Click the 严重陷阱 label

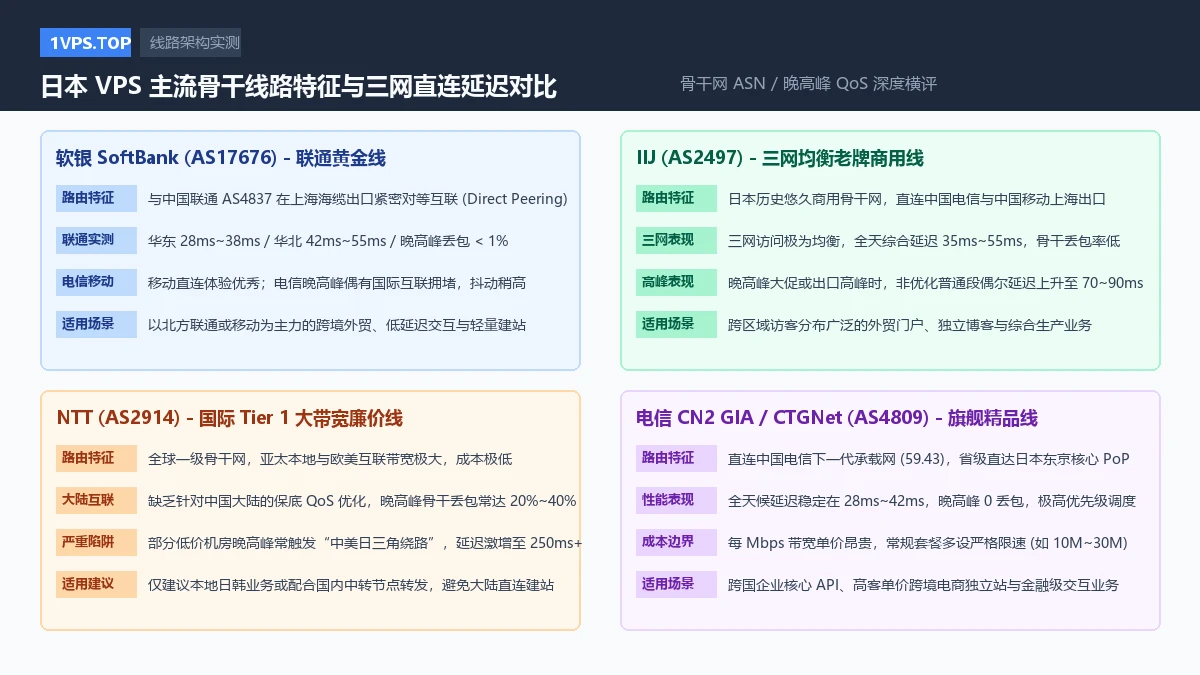pyautogui.click(x=96, y=542)
